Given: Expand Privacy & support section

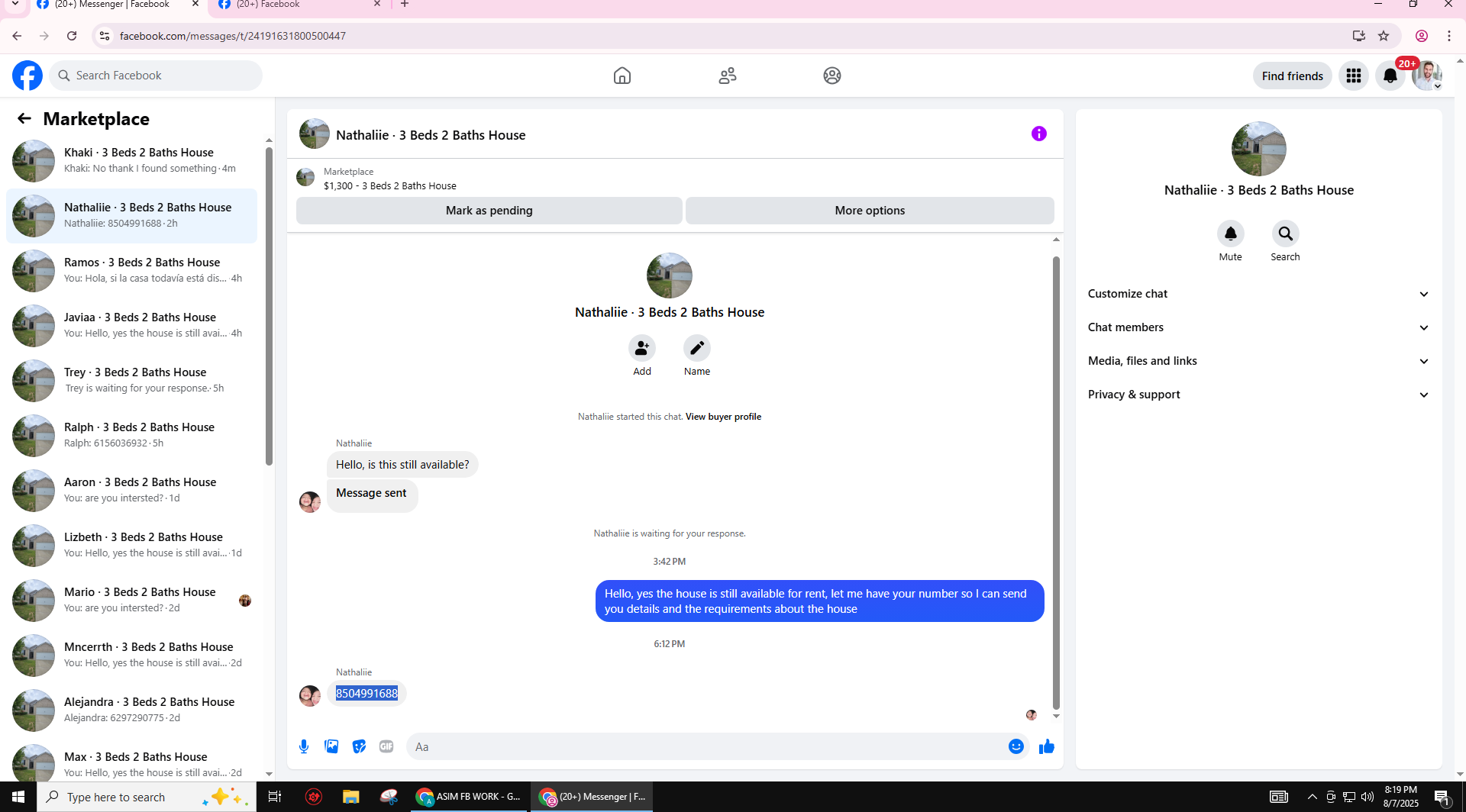Looking at the screenshot, I should (x=1258, y=395).
